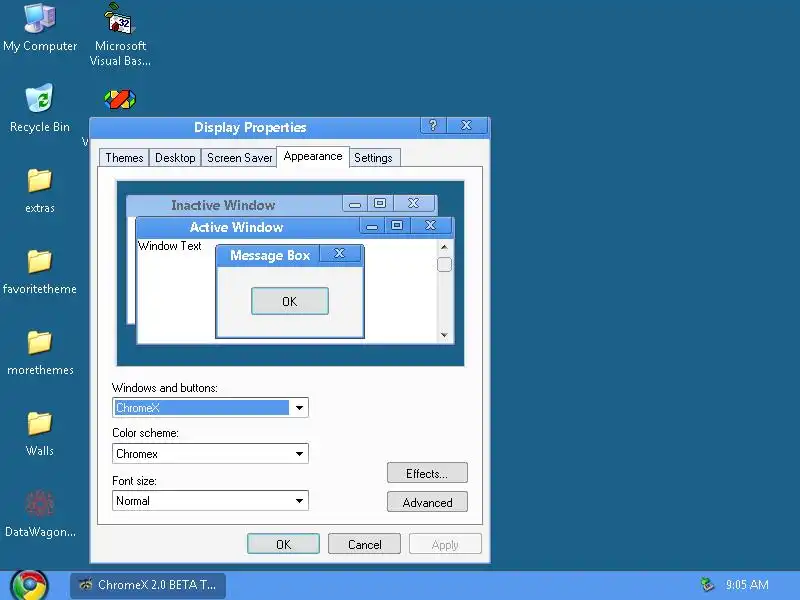Open the DataWagon desktop shortcut
The height and width of the screenshot is (600, 800).
(x=40, y=514)
